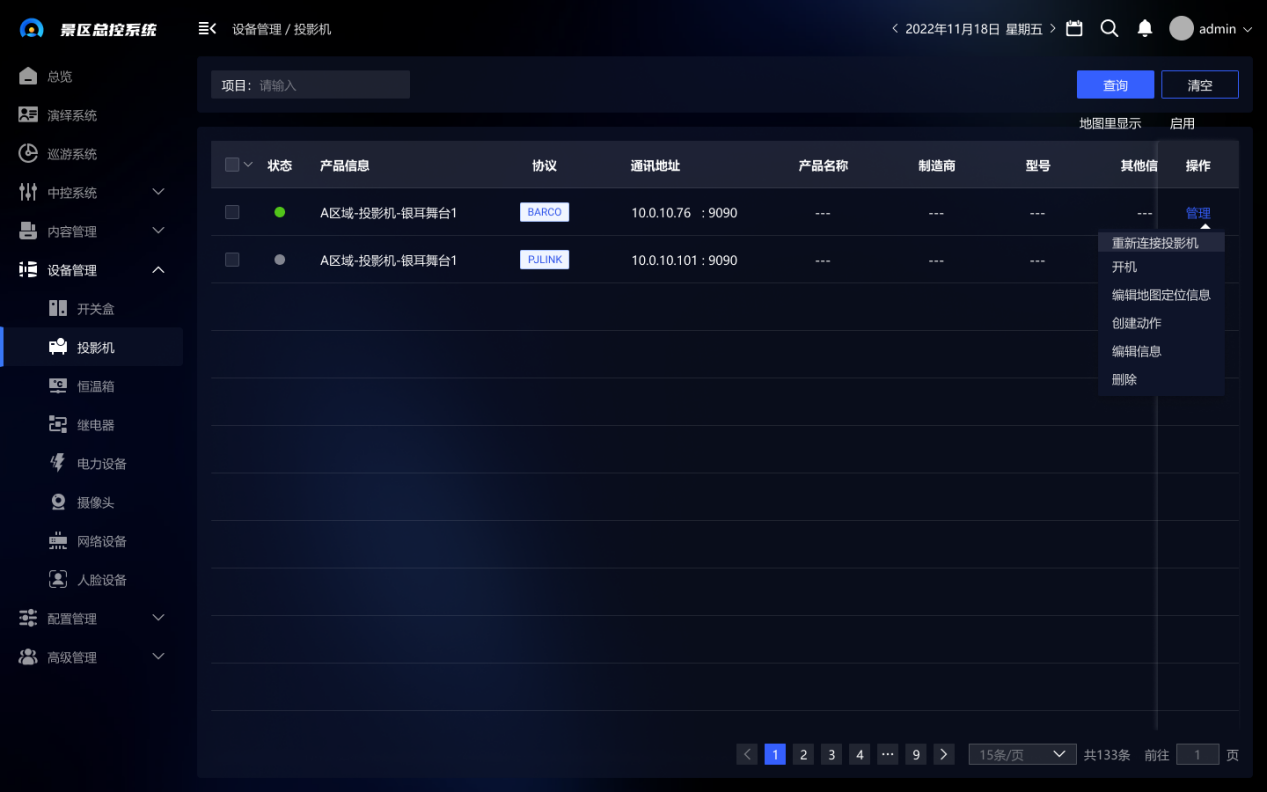The height and width of the screenshot is (792, 1267).
Task: Open the 15条/页 page size dropdown
Action: coord(1021,755)
